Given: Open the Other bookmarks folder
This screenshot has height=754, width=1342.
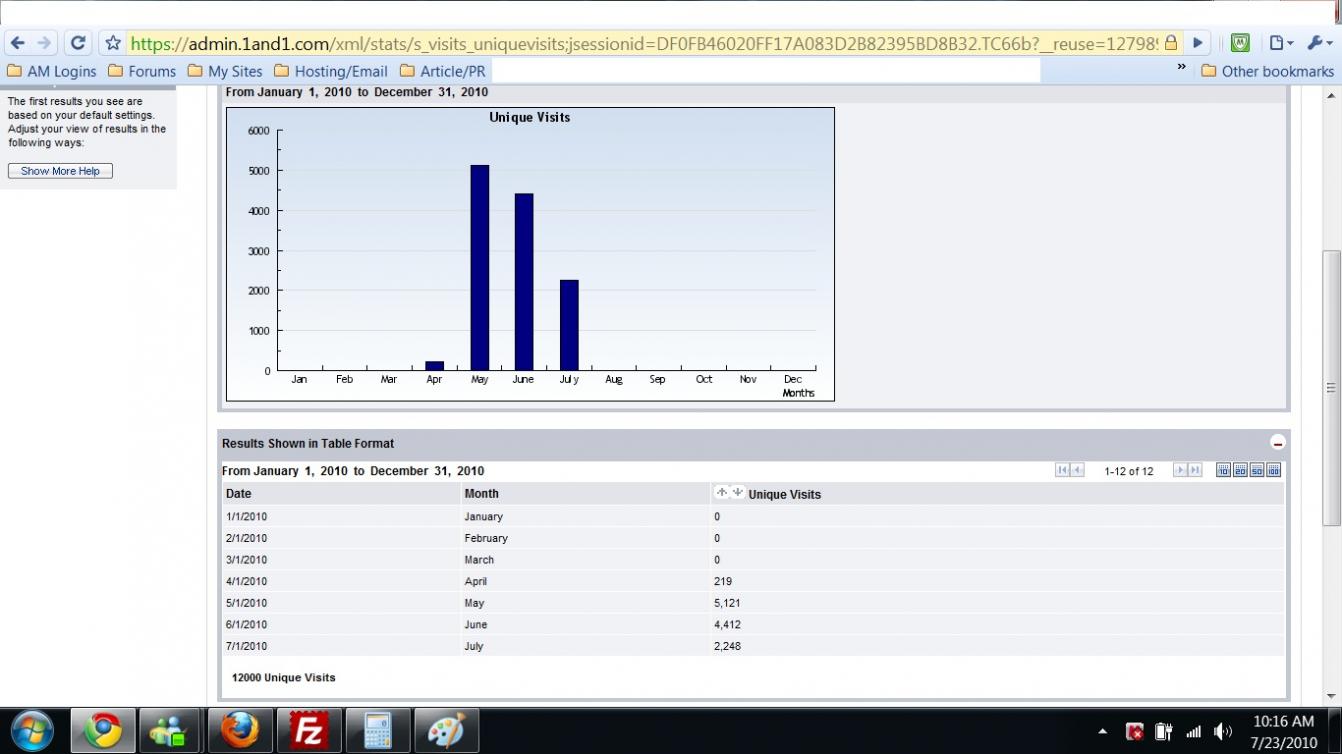Looking at the screenshot, I should click(1267, 71).
